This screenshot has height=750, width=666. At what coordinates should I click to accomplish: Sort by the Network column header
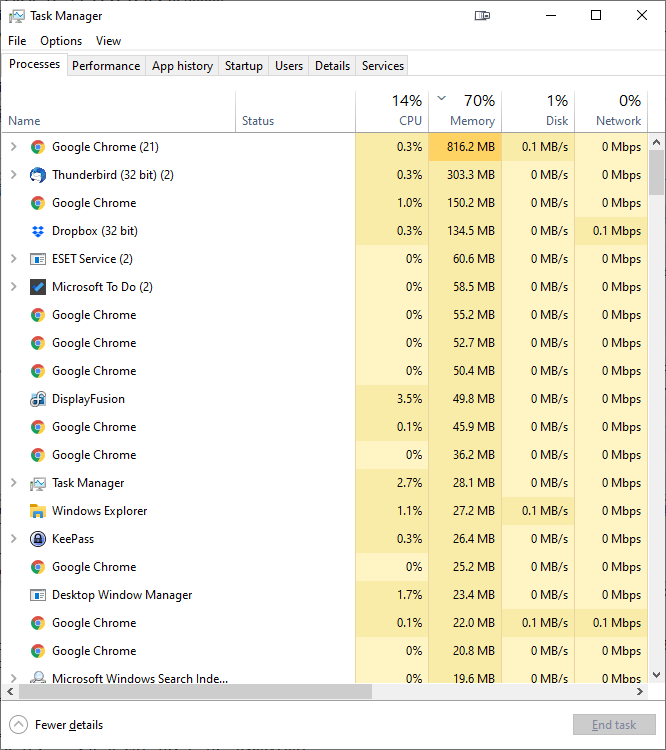click(611, 111)
